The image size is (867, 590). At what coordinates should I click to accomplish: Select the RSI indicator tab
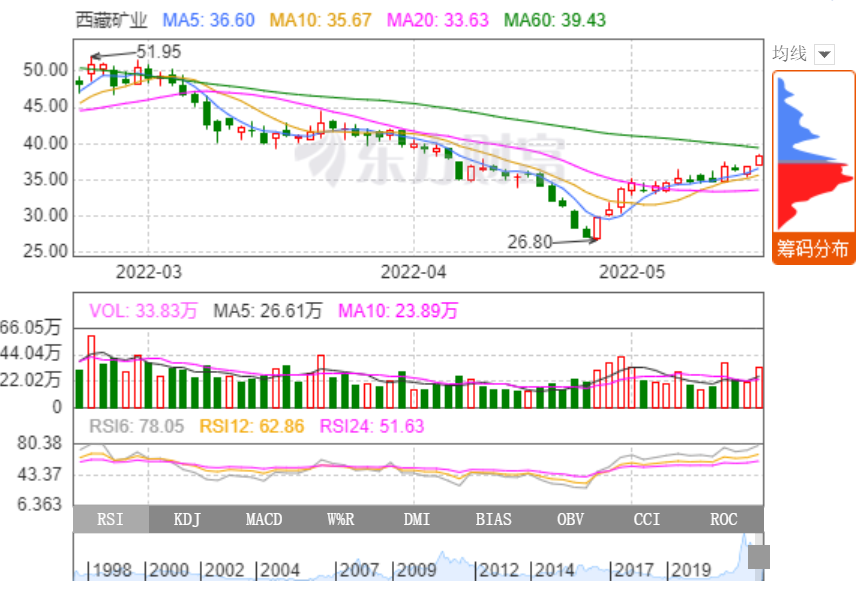click(x=110, y=519)
